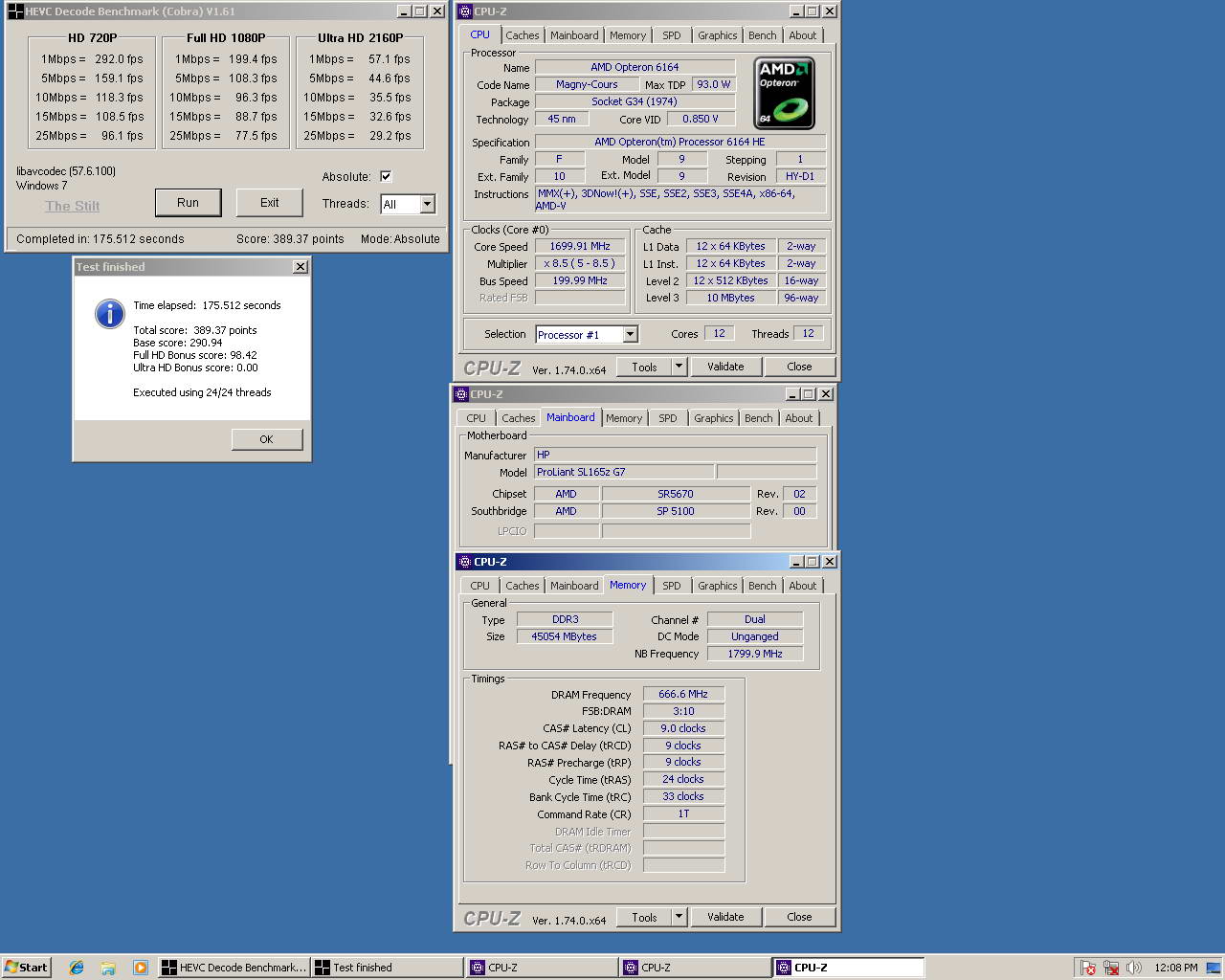Click the volume speaker tray icon
Viewport: 1225px width, 980px height.
coord(1134,968)
